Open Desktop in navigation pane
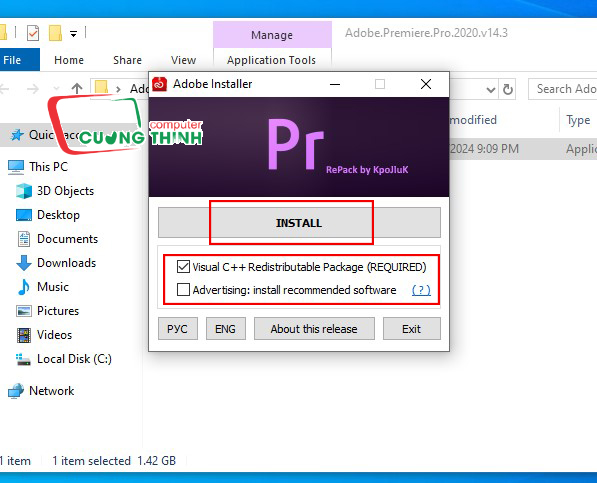 pyautogui.click(x=58, y=215)
